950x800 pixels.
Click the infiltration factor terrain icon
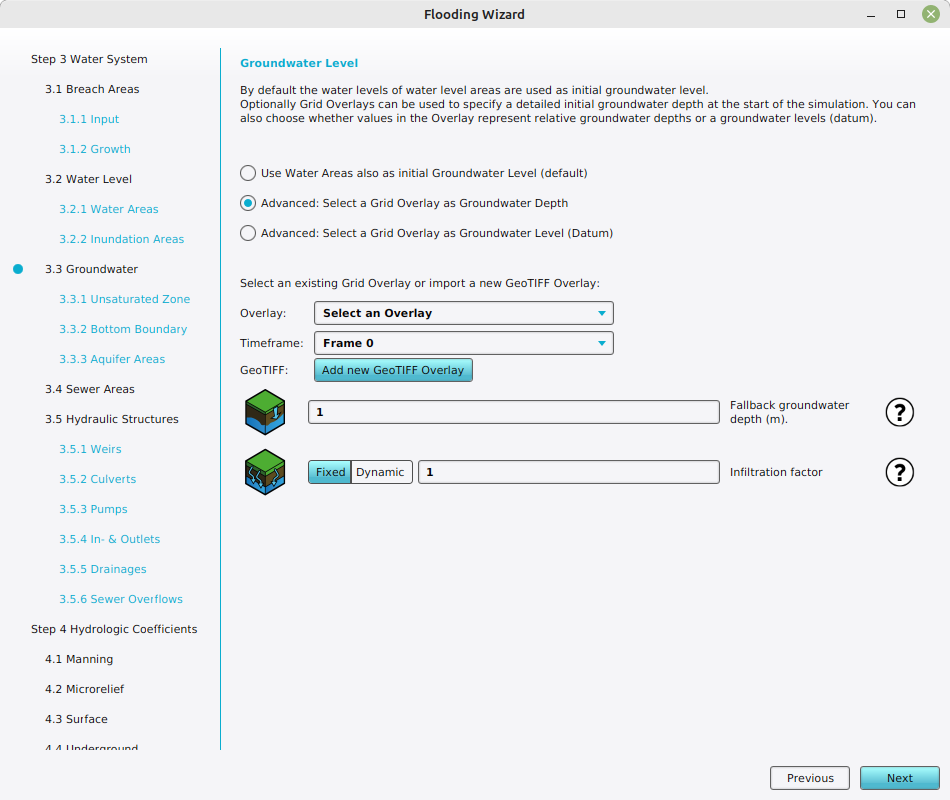[x=265, y=472]
